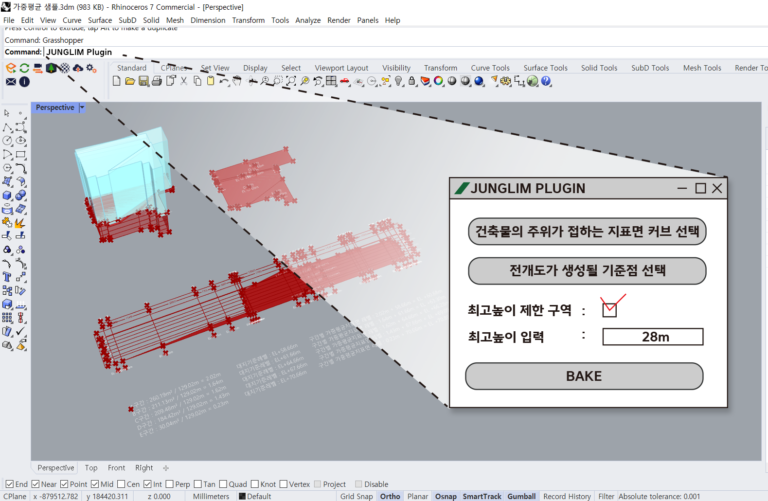Switch to the Solid Tools toolbar tab
The height and width of the screenshot is (501, 768).
(599, 68)
